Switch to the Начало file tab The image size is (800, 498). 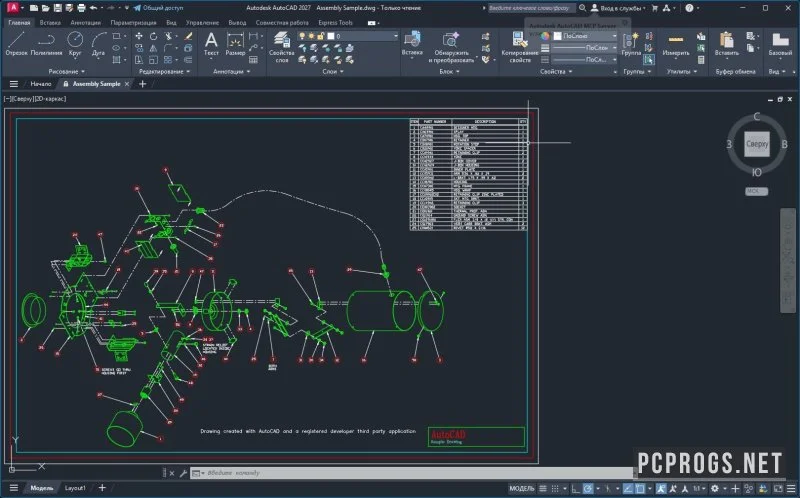pos(41,84)
